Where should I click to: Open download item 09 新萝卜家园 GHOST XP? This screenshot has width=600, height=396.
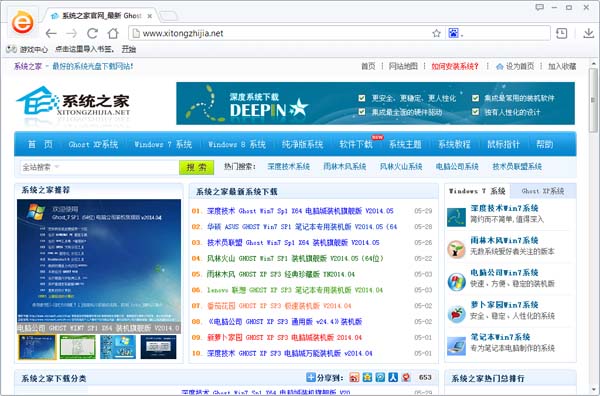tap(284, 337)
